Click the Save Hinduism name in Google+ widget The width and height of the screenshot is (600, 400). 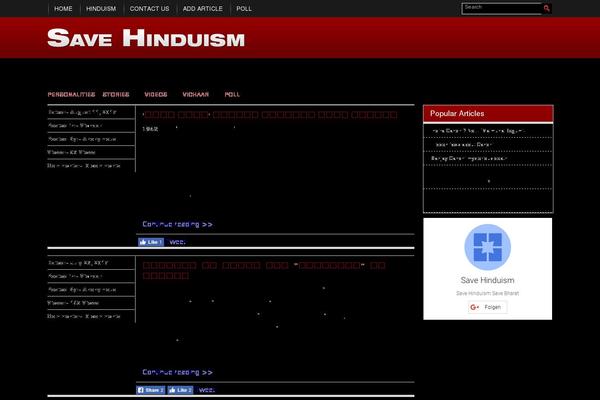point(488,280)
